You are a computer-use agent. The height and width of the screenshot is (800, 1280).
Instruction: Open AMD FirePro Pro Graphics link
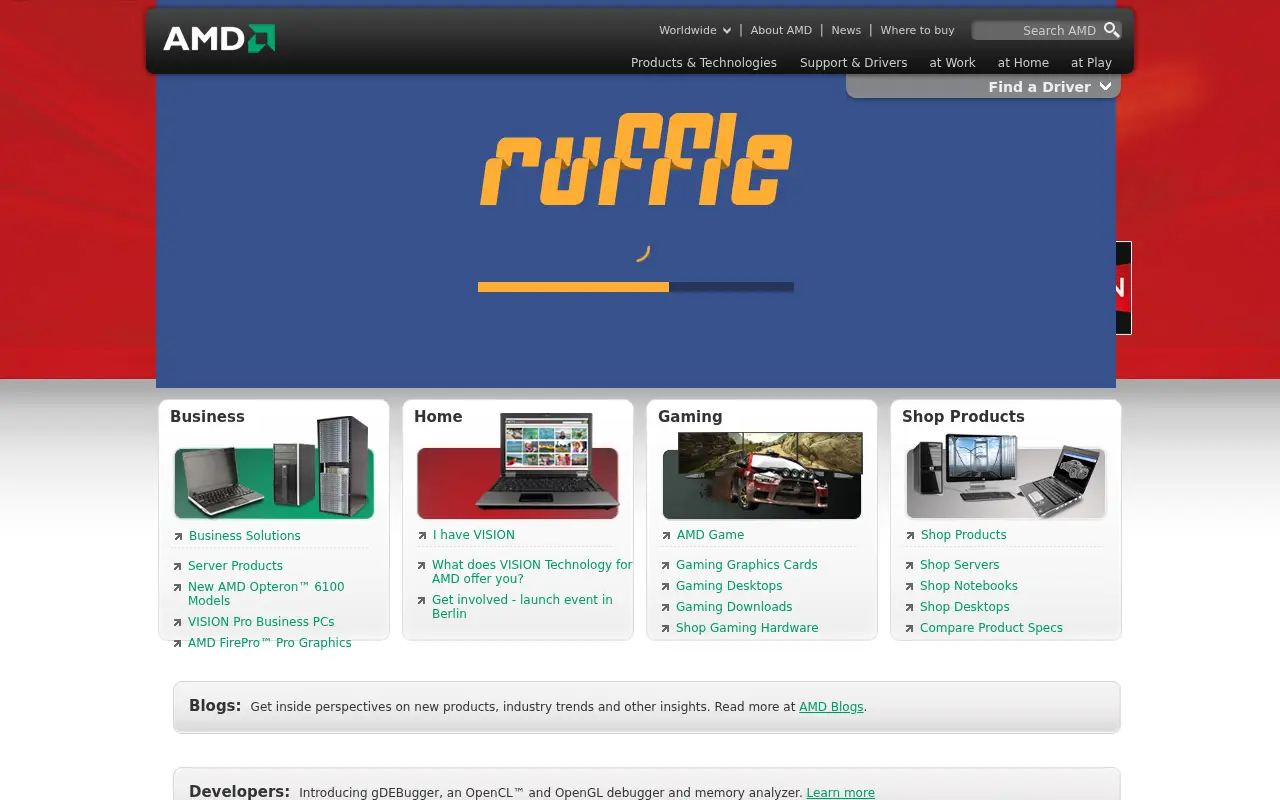270,643
